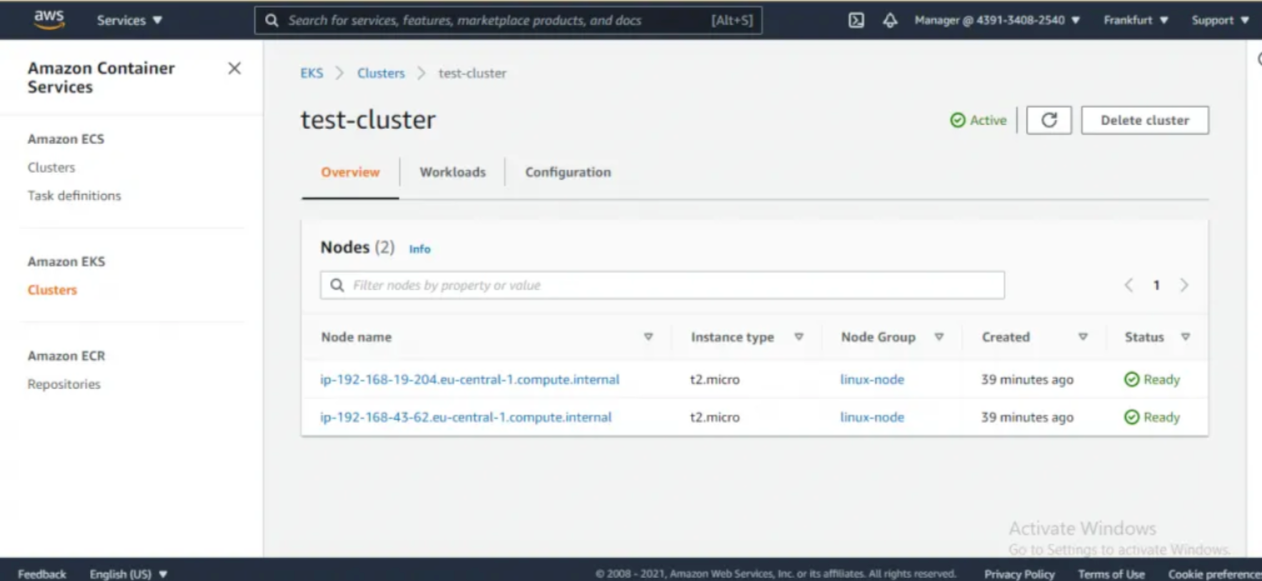Close the Amazon Container Services sidebar
Screen dimensions: 1262x581
pos(234,68)
